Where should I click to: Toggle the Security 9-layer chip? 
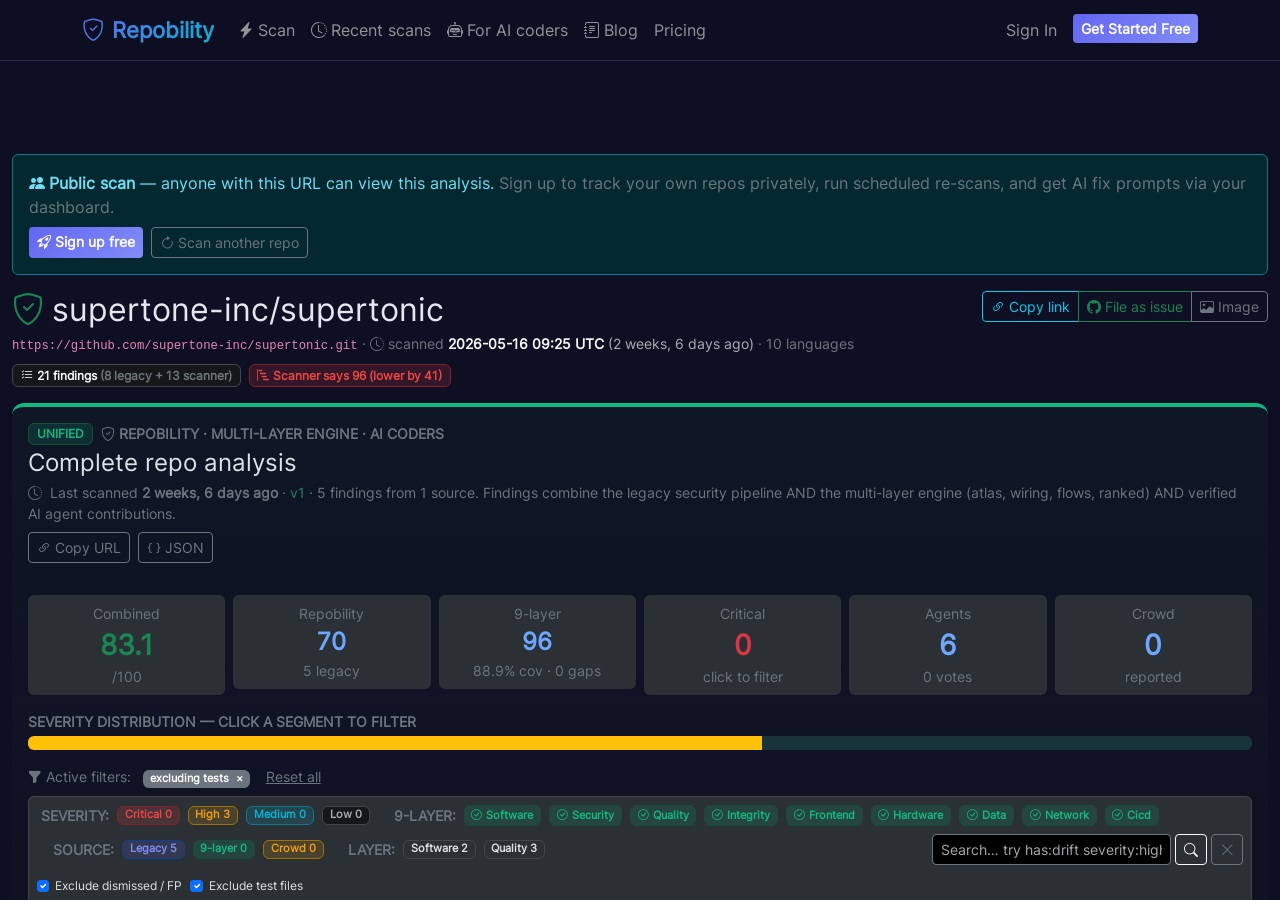pyautogui.click(x=585, y=815)
